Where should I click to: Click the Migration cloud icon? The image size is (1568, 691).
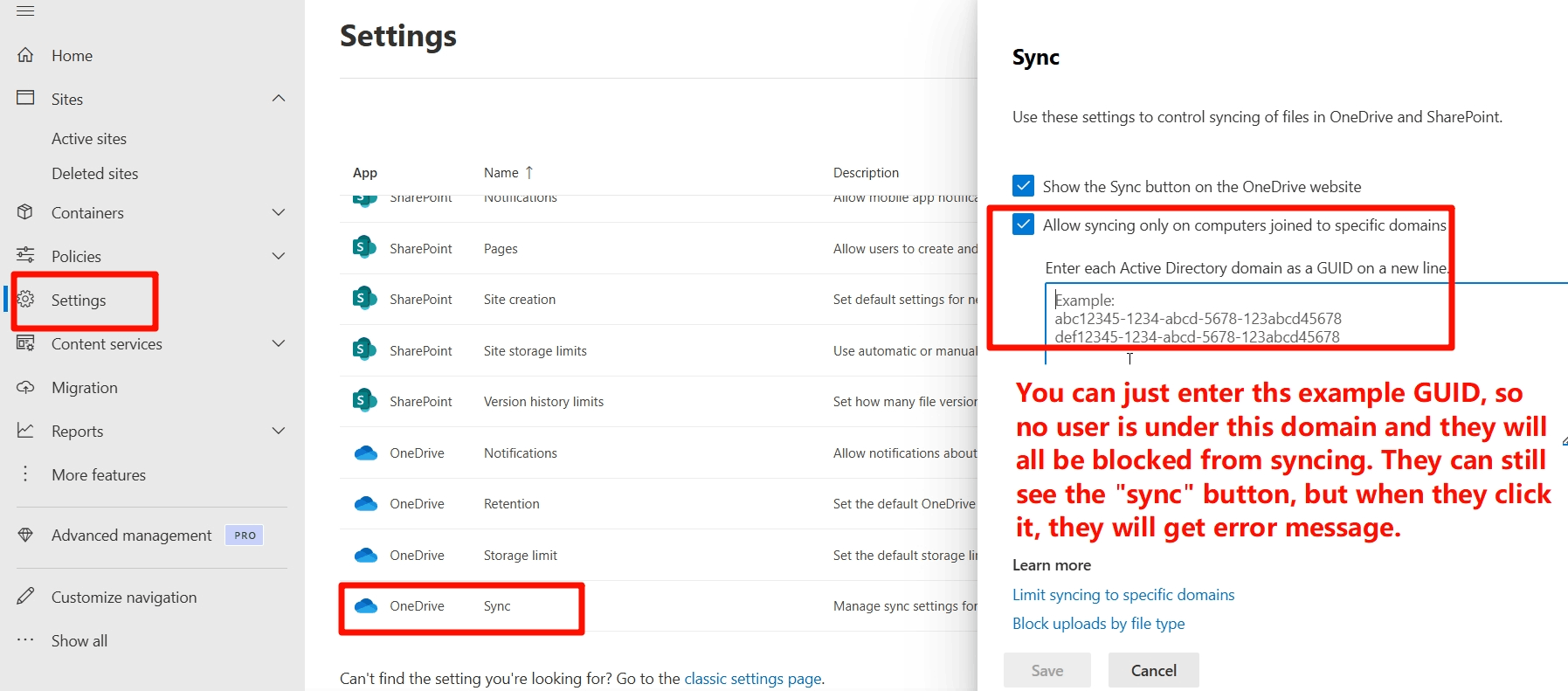25,387
